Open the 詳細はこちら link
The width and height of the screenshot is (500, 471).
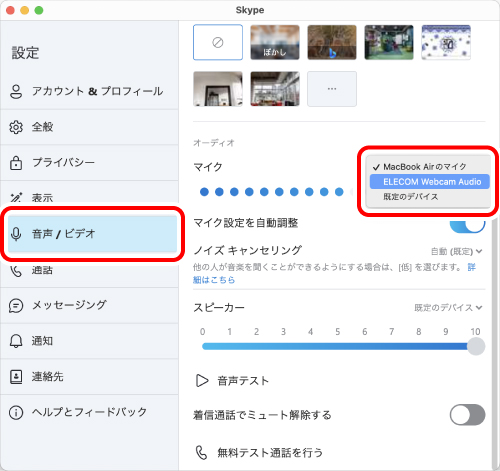[x=214, y=280]
